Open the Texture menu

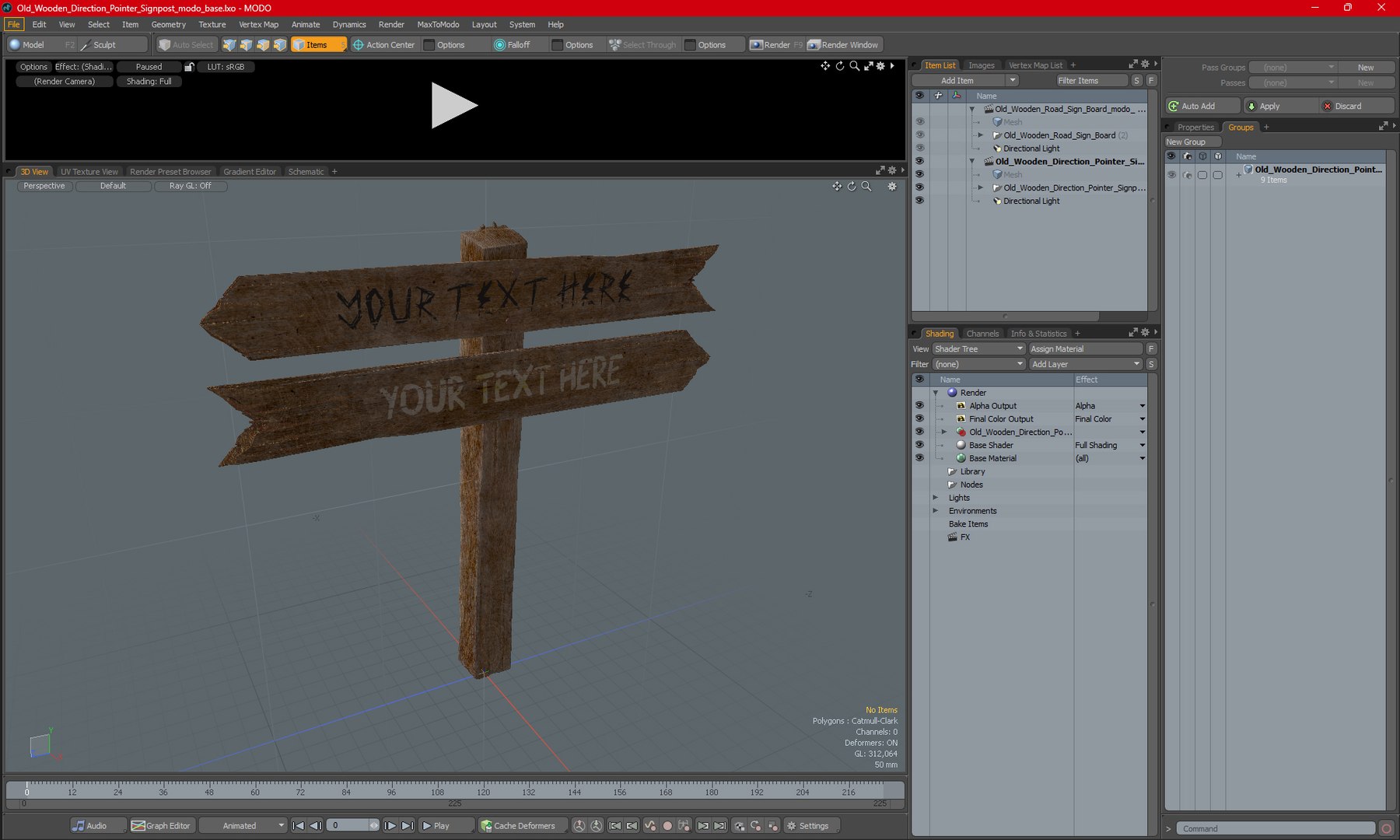click(212, 25)
